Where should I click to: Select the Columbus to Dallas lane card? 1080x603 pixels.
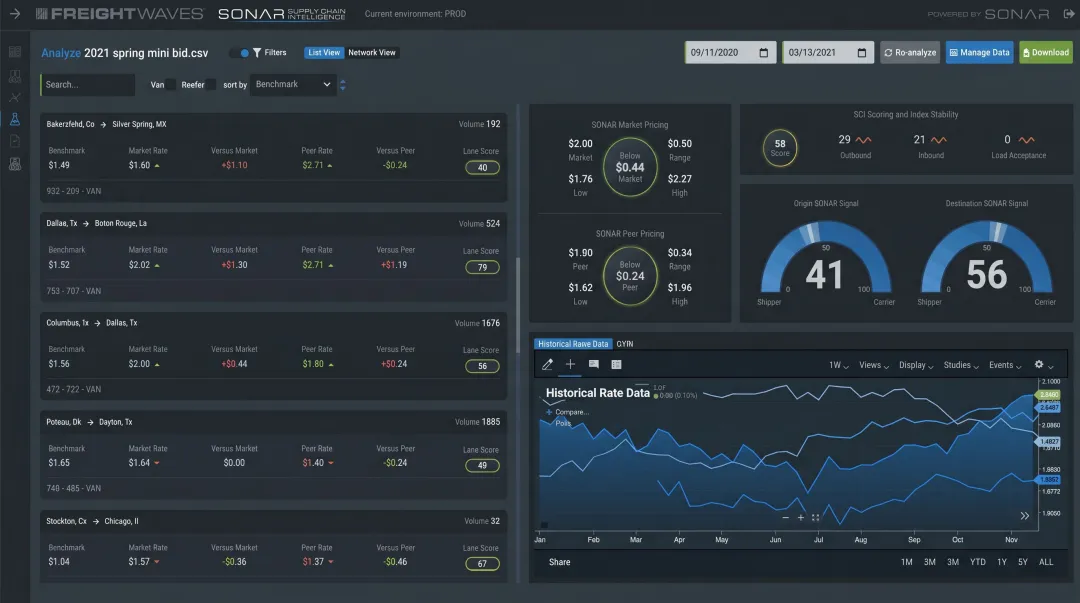(273, 356)
